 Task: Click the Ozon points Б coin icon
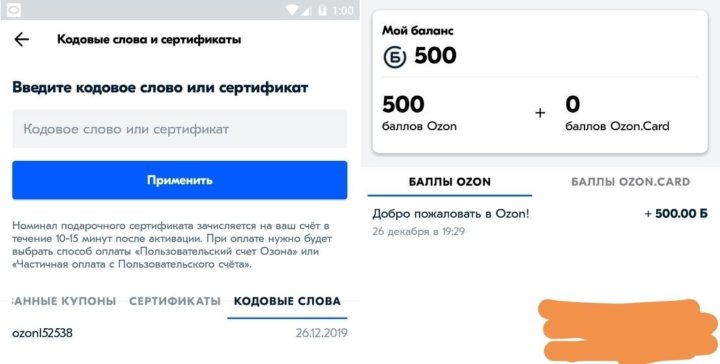click(395, 57)
